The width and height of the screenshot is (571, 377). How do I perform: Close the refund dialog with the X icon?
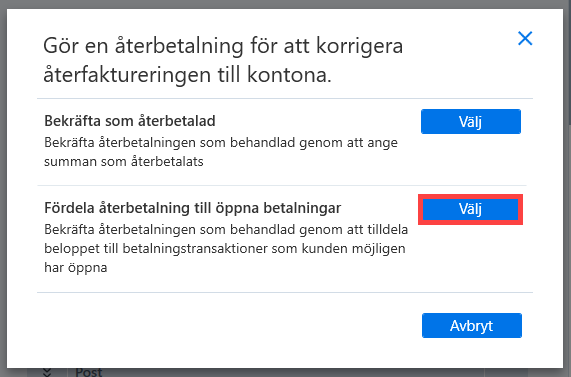525,38
